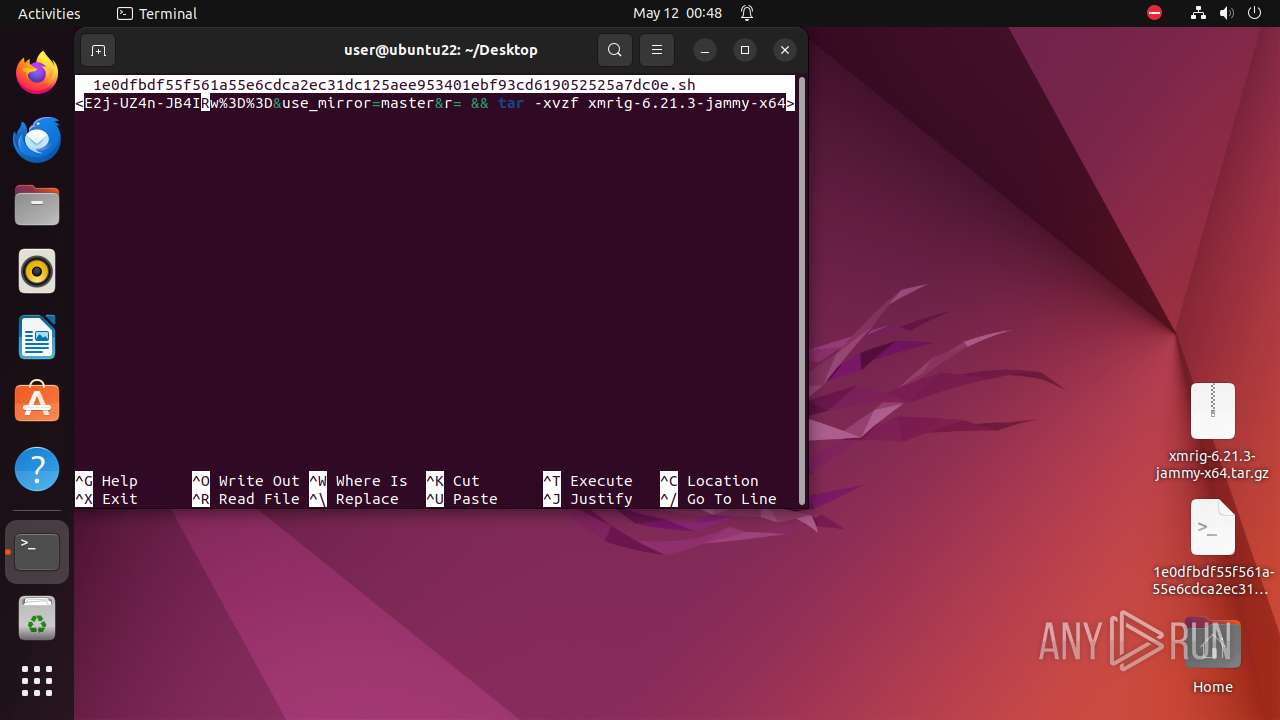Click 'xmrig-6.21.3-jammy-x64' text in the editor
Viewport: 1280px width, 720px height.
point(687,103)
